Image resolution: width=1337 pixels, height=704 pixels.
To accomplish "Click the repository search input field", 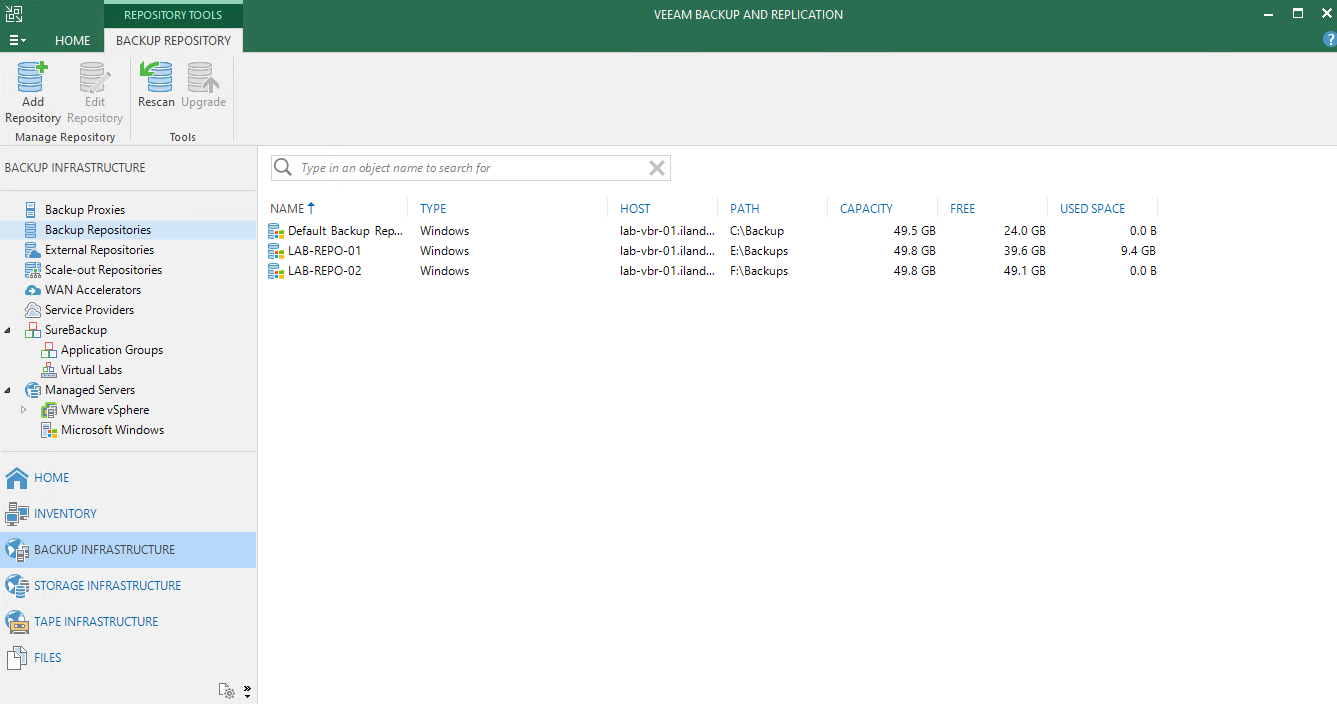I will 470,168.
